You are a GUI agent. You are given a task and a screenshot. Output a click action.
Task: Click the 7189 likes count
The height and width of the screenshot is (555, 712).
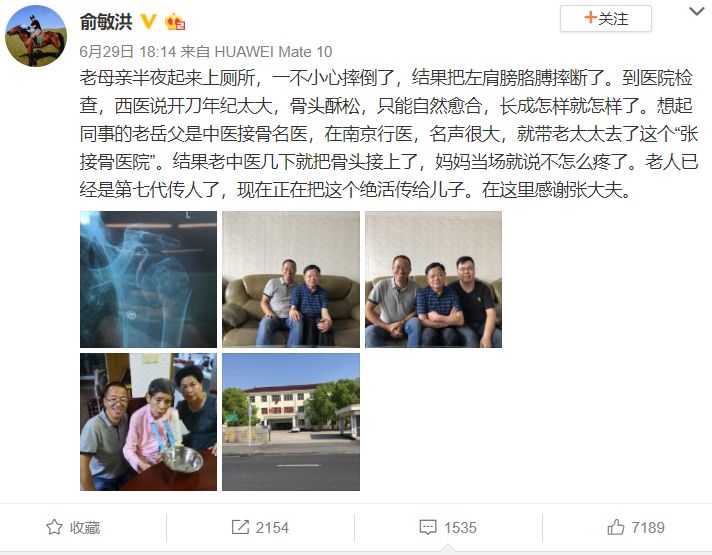point(648,527)
